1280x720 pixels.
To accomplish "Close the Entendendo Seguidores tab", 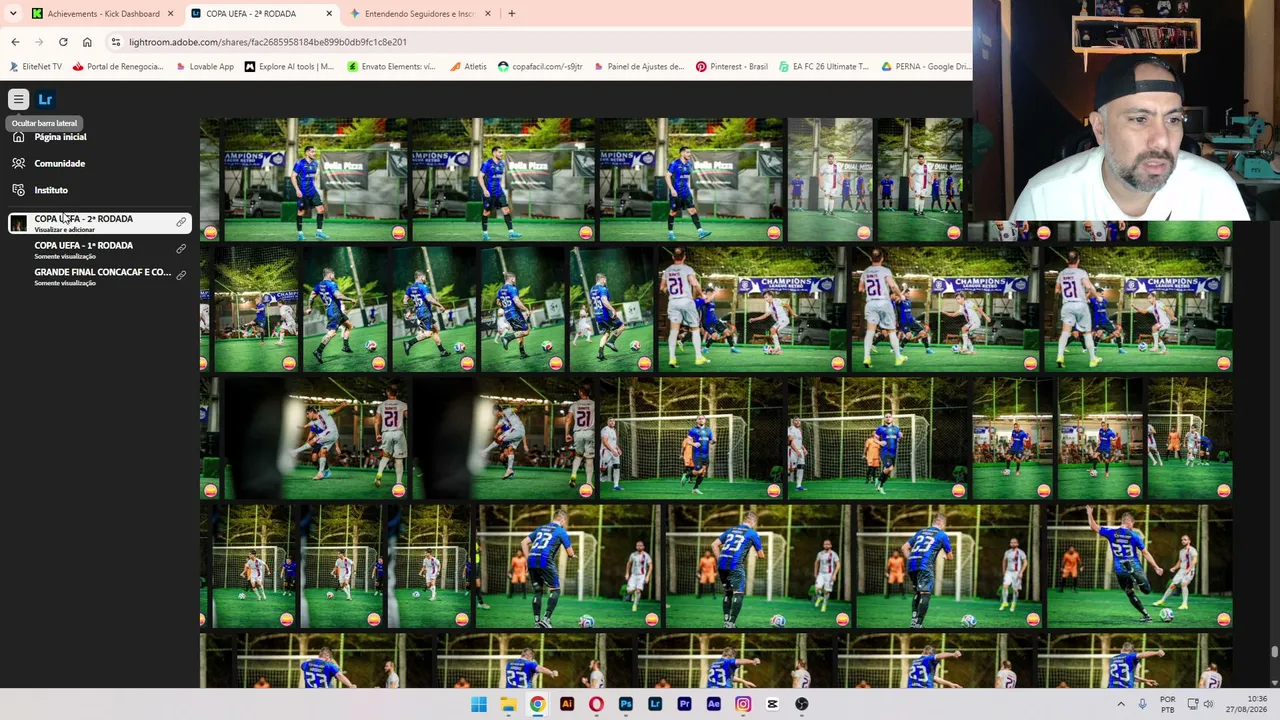I will pyautogui.click(x=488, y=14).
